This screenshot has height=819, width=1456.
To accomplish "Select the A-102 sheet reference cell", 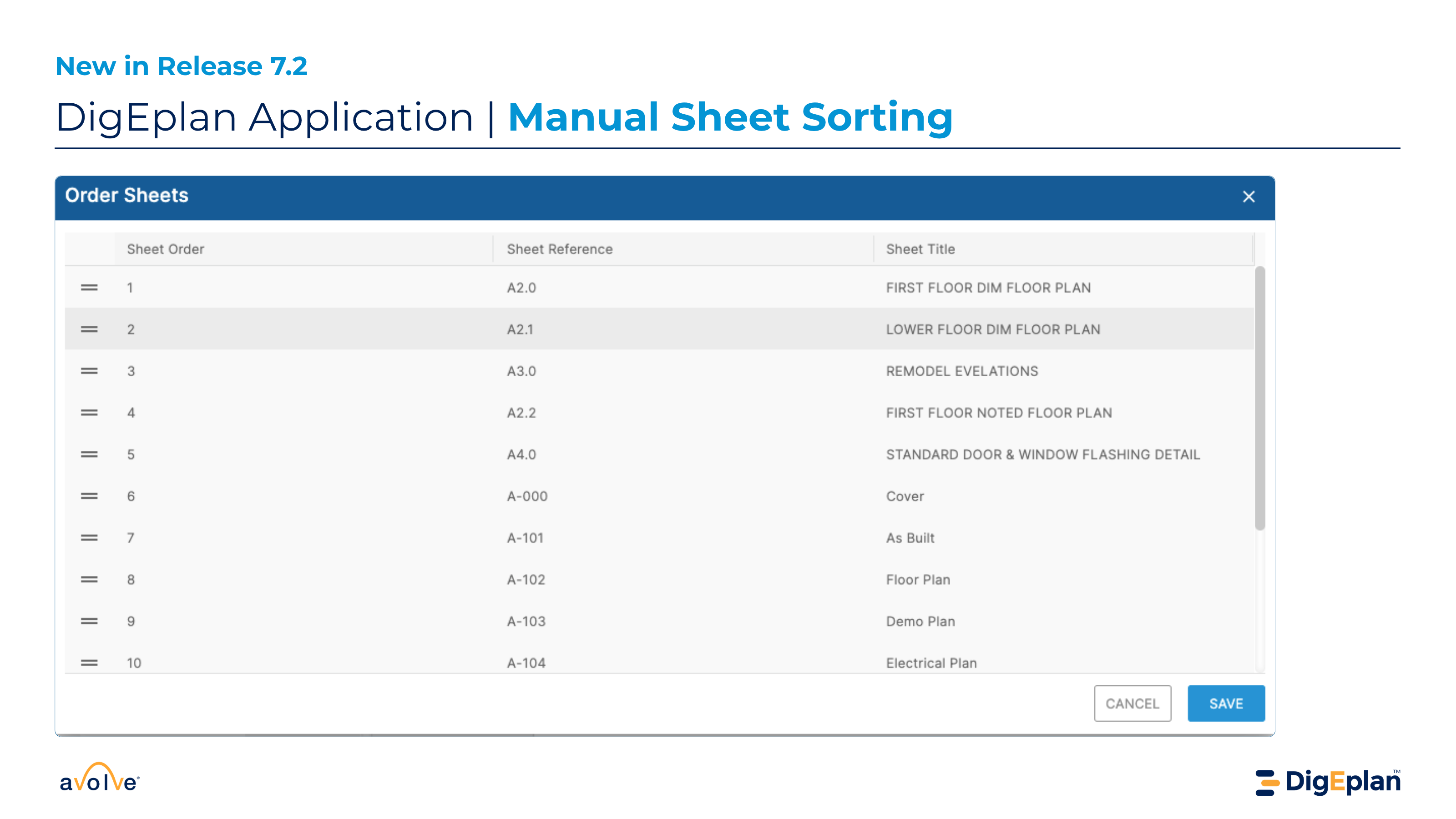I will coord(526,580).
